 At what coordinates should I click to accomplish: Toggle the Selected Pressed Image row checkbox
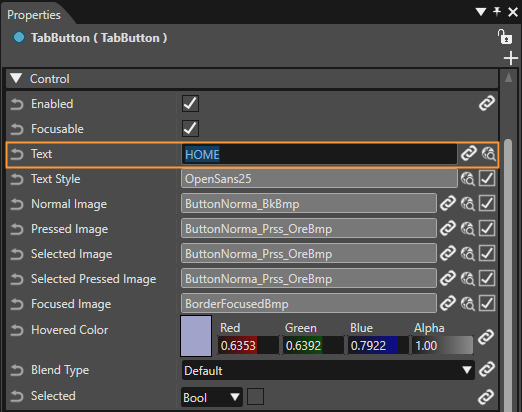pyautogui.click(x=487, y=278)
